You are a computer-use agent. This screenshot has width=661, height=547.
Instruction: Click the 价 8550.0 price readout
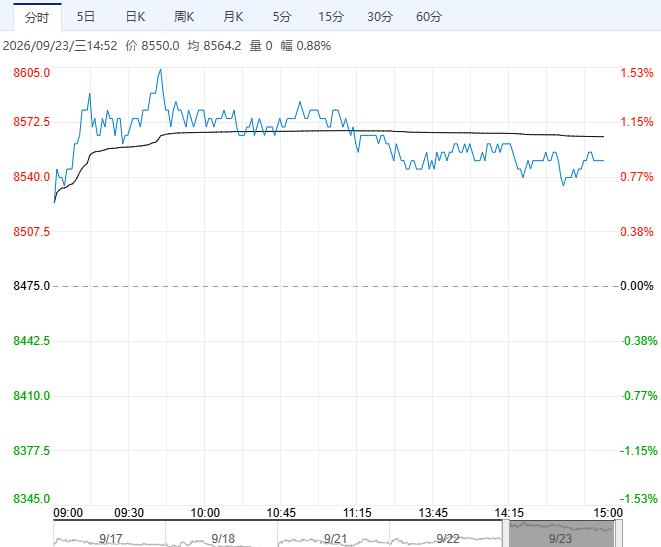(x=152, y=46)
